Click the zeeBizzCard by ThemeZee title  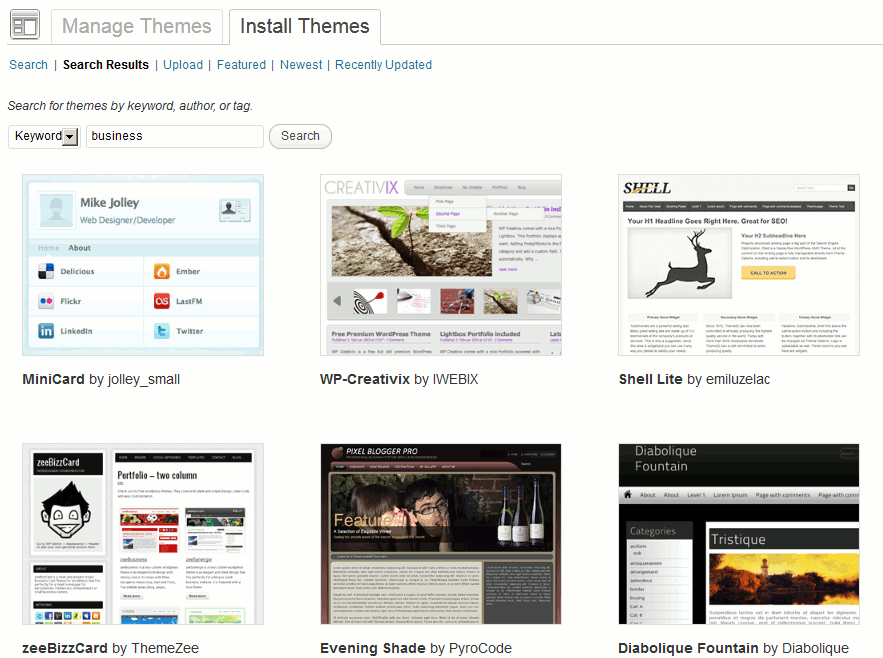110,648
